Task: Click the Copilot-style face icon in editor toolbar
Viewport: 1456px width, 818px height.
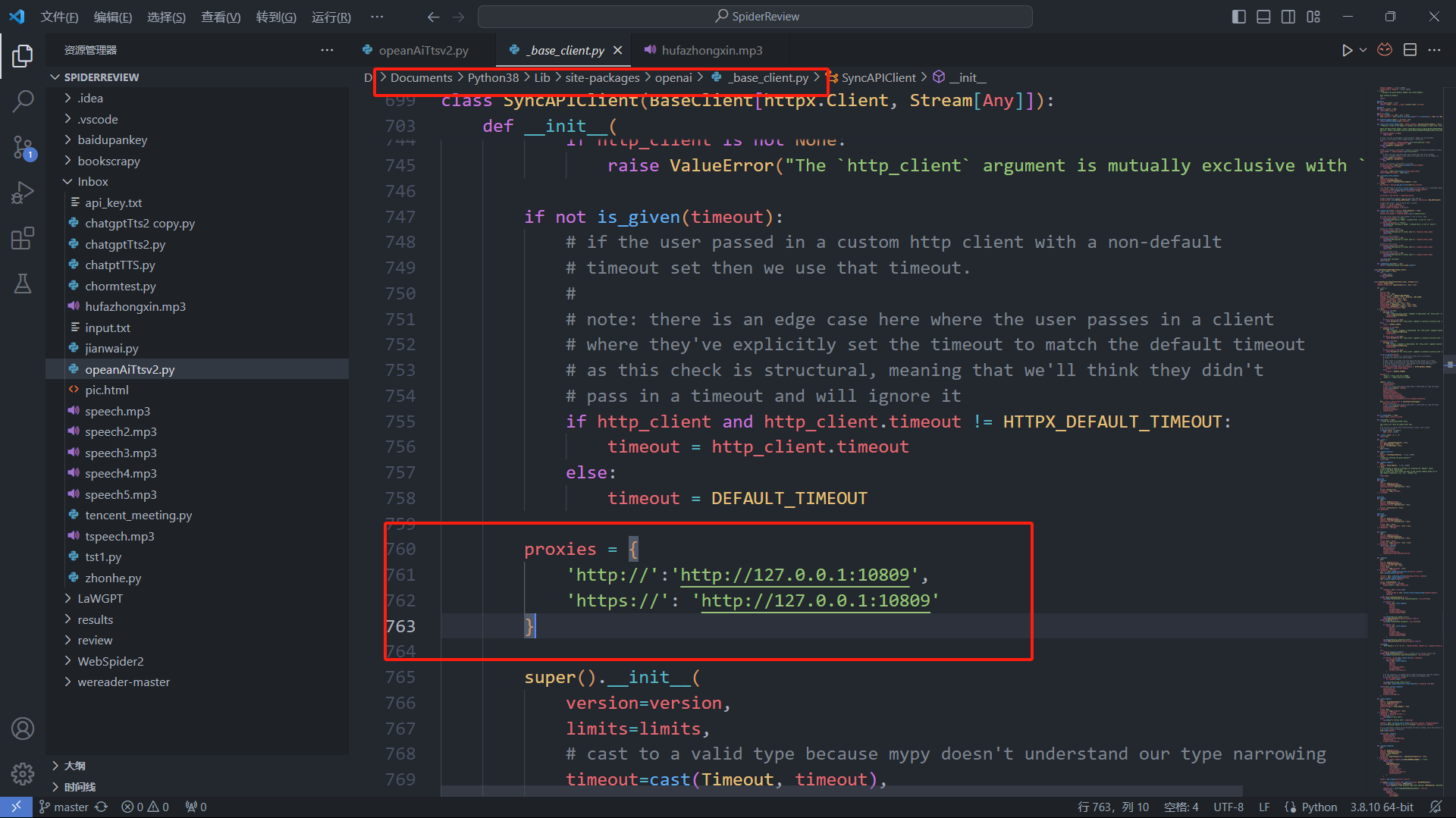Action: pos(1385,50)
